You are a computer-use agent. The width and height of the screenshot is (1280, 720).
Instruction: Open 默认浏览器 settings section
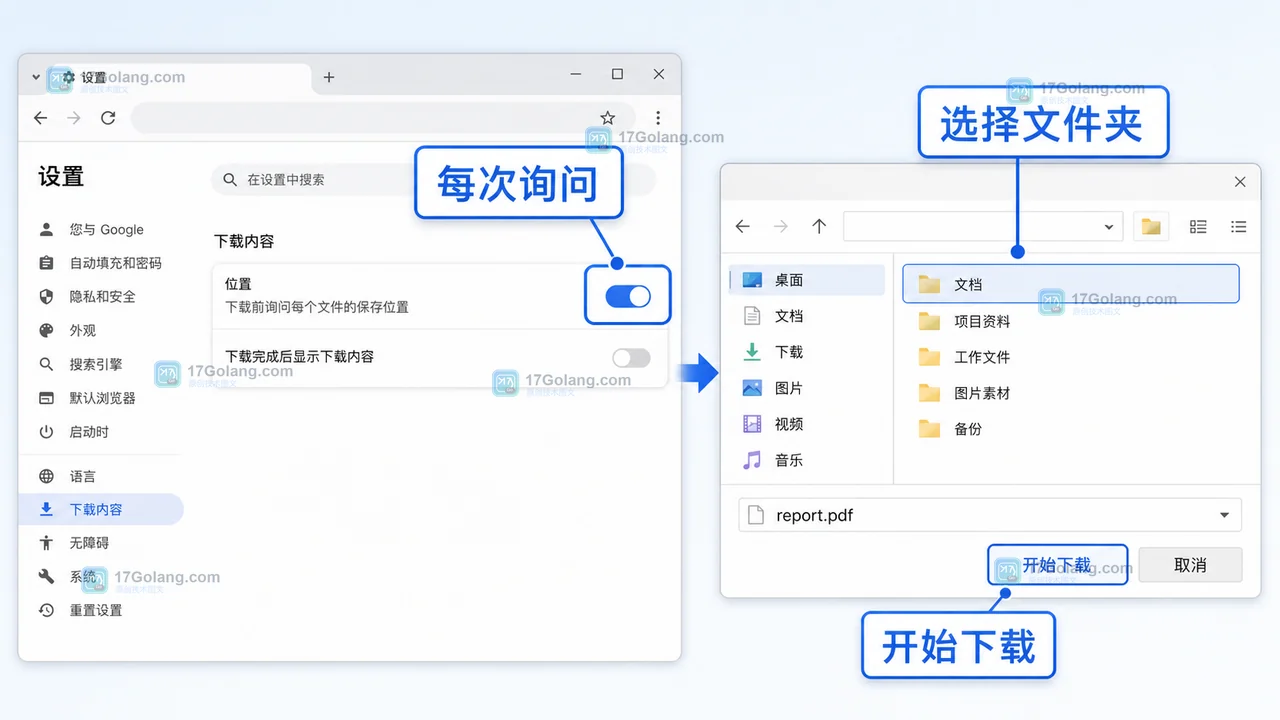(x=101, y=398)
